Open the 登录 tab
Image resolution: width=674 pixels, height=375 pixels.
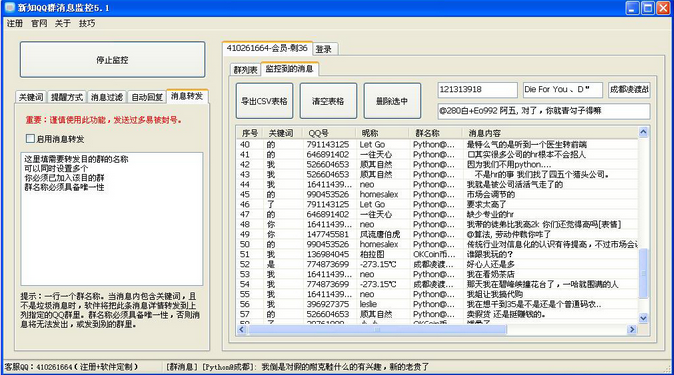[325, 49]
